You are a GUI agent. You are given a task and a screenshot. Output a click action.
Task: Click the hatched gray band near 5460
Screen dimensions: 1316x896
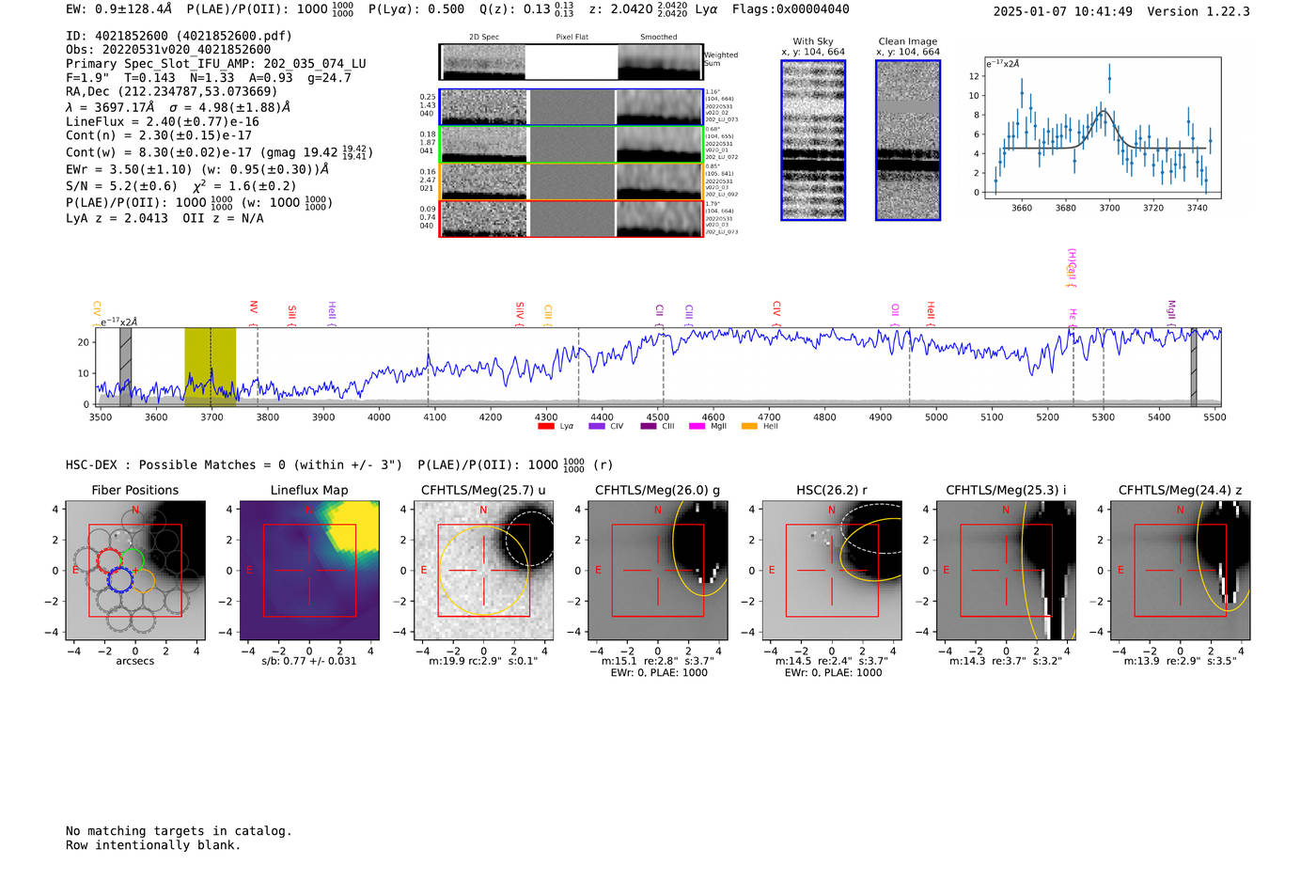[1194, 367]
